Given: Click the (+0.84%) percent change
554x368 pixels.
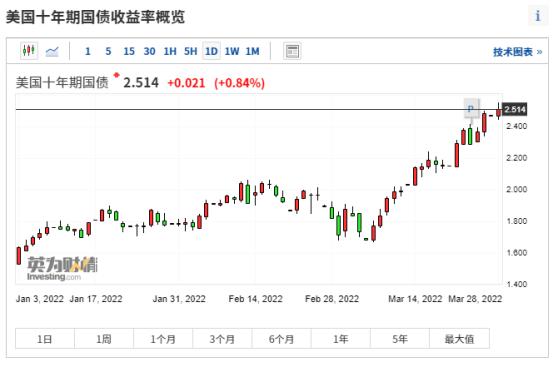Looking at the screenshot, I should (x=240, y=83).
